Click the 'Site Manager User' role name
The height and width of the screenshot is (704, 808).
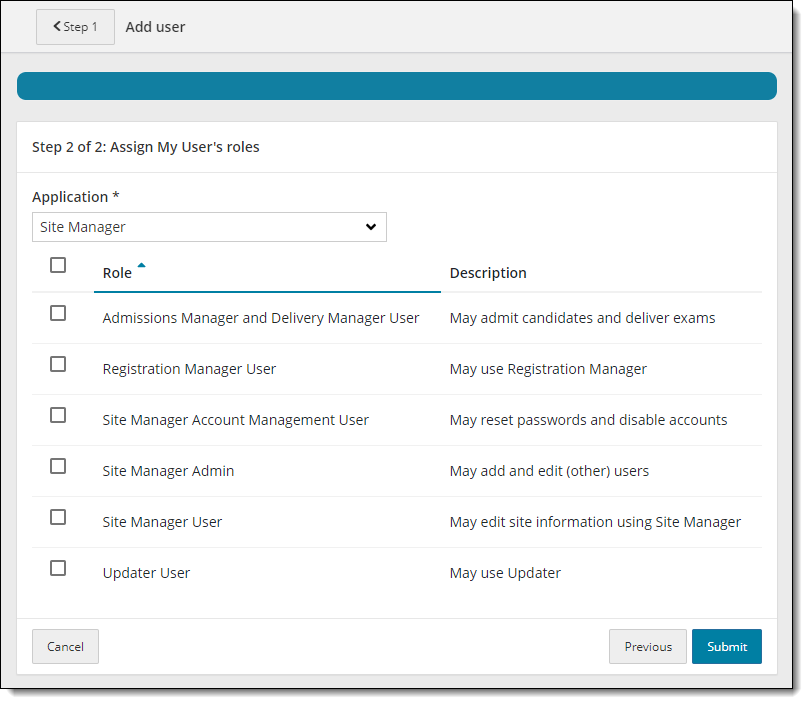(x=162, y=523)
